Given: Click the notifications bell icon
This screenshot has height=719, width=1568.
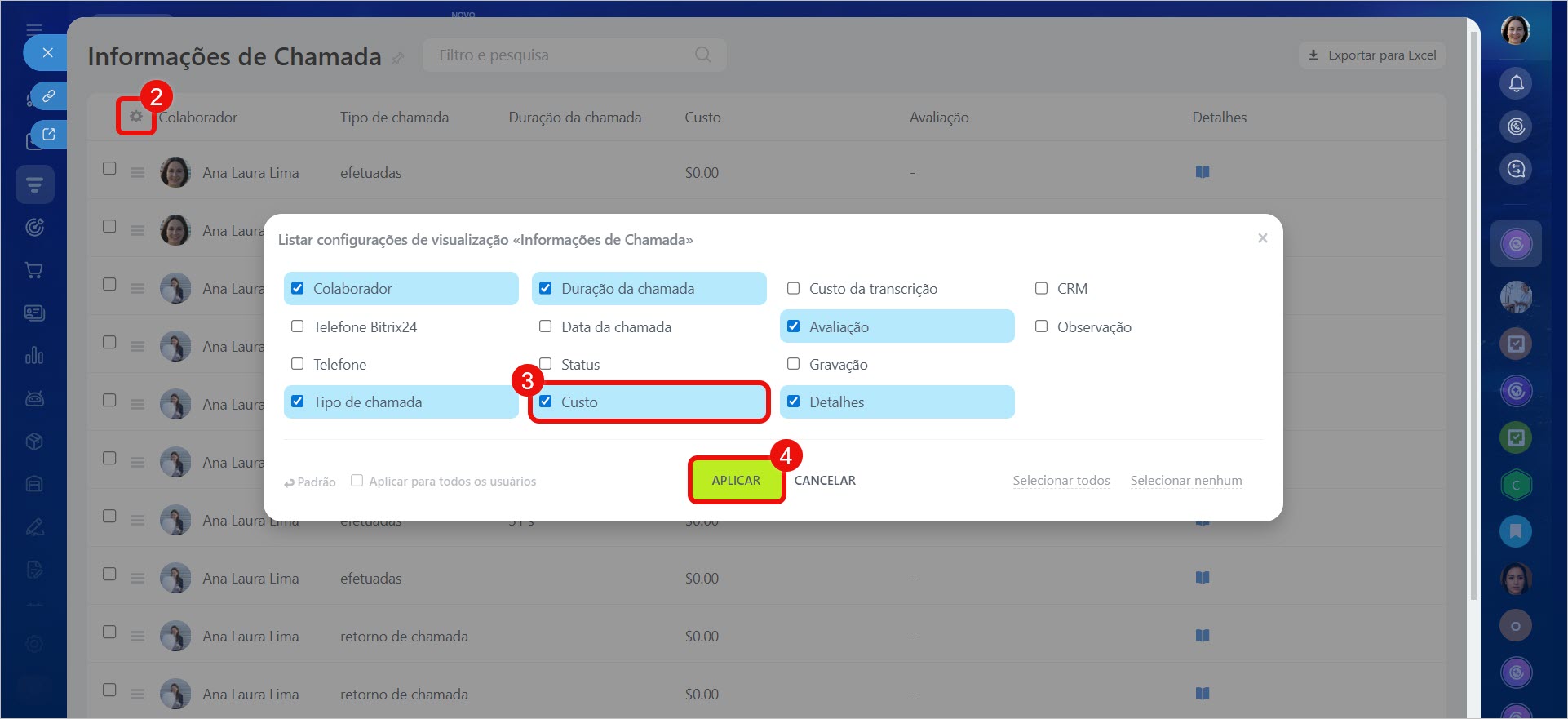Looking at the screenshot, I should click(x=1516, y=83).
